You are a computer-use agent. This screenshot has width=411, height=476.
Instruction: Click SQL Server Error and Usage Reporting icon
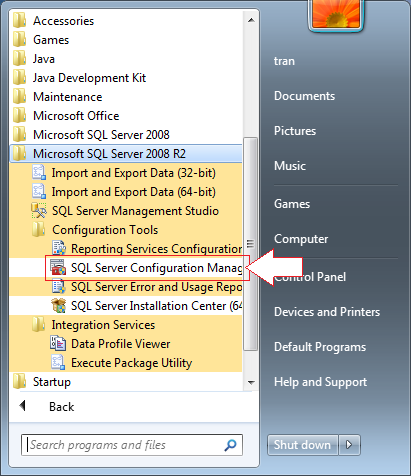(x=59, y=287)
